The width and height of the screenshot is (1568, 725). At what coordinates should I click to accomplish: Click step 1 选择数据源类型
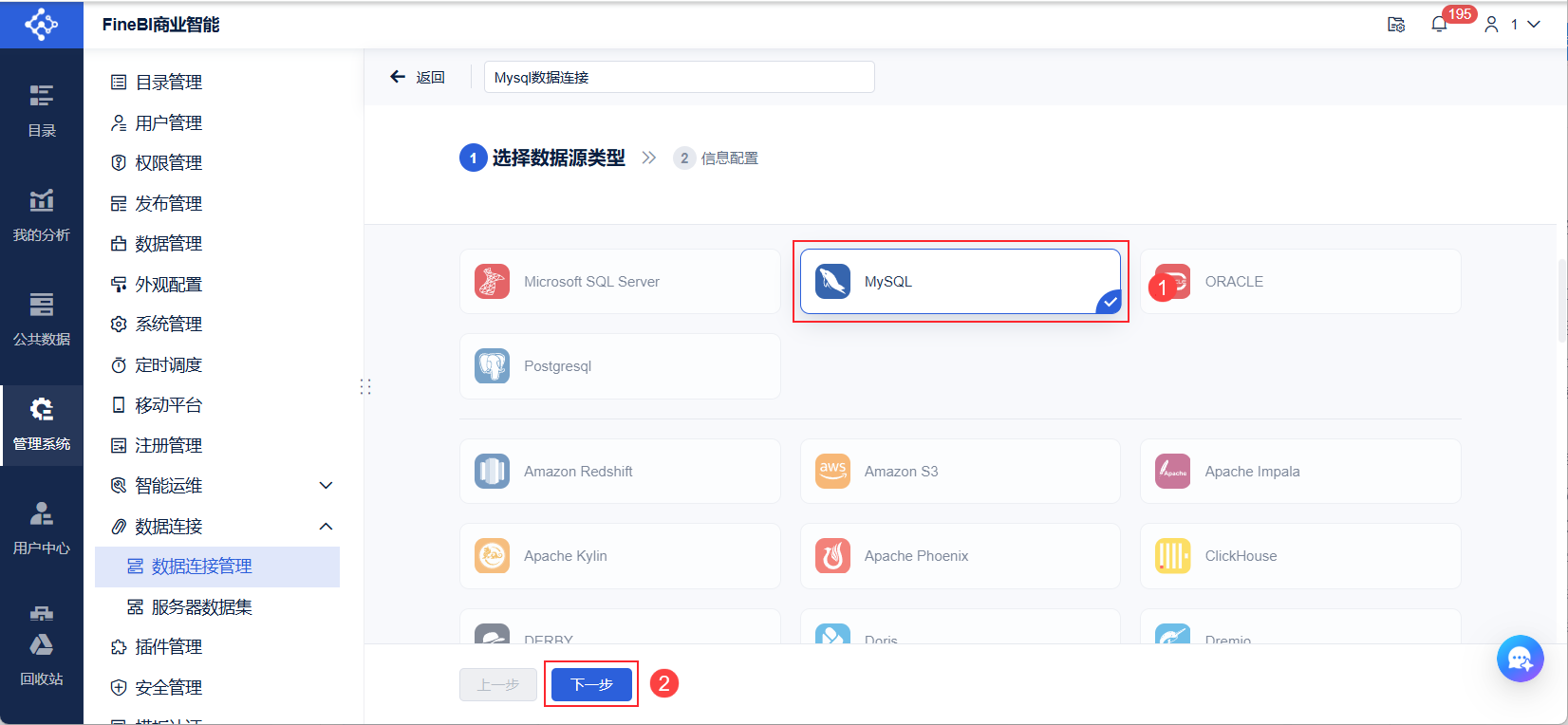click(542, 158)
